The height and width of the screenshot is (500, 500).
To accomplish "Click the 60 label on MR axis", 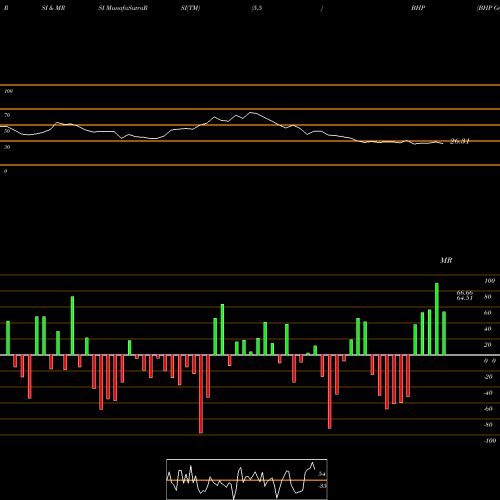I will pos(488,313).
